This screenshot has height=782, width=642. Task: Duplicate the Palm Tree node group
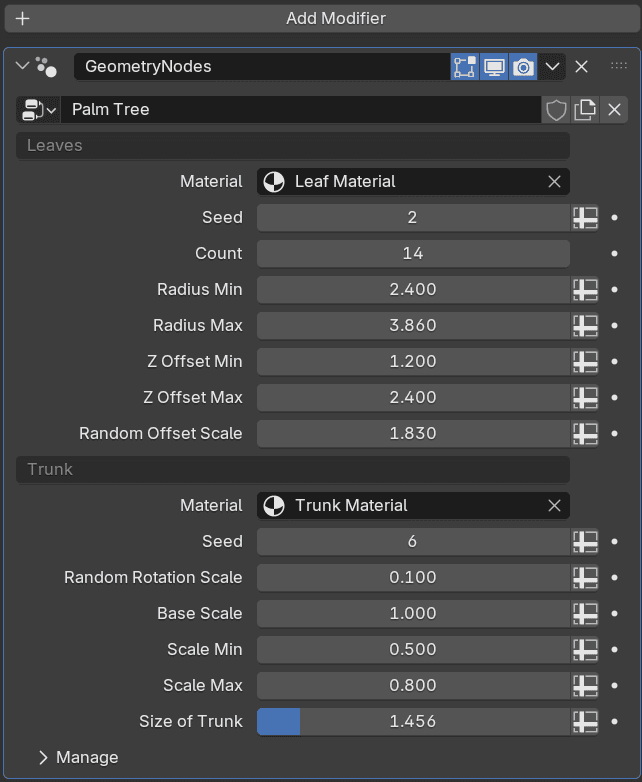click(x=585, y=110)
